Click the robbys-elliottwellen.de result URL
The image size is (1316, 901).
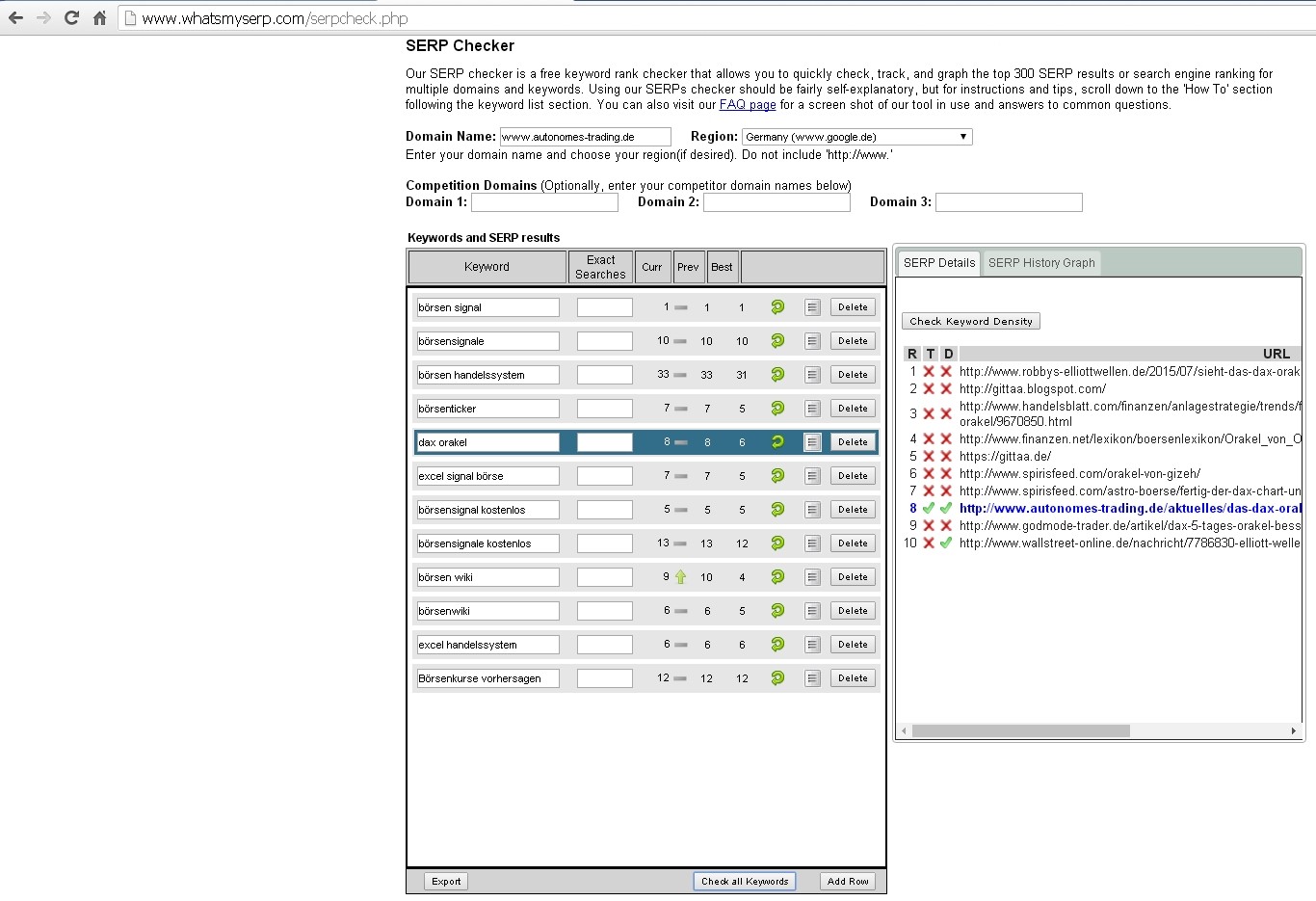click(1130, 372)
